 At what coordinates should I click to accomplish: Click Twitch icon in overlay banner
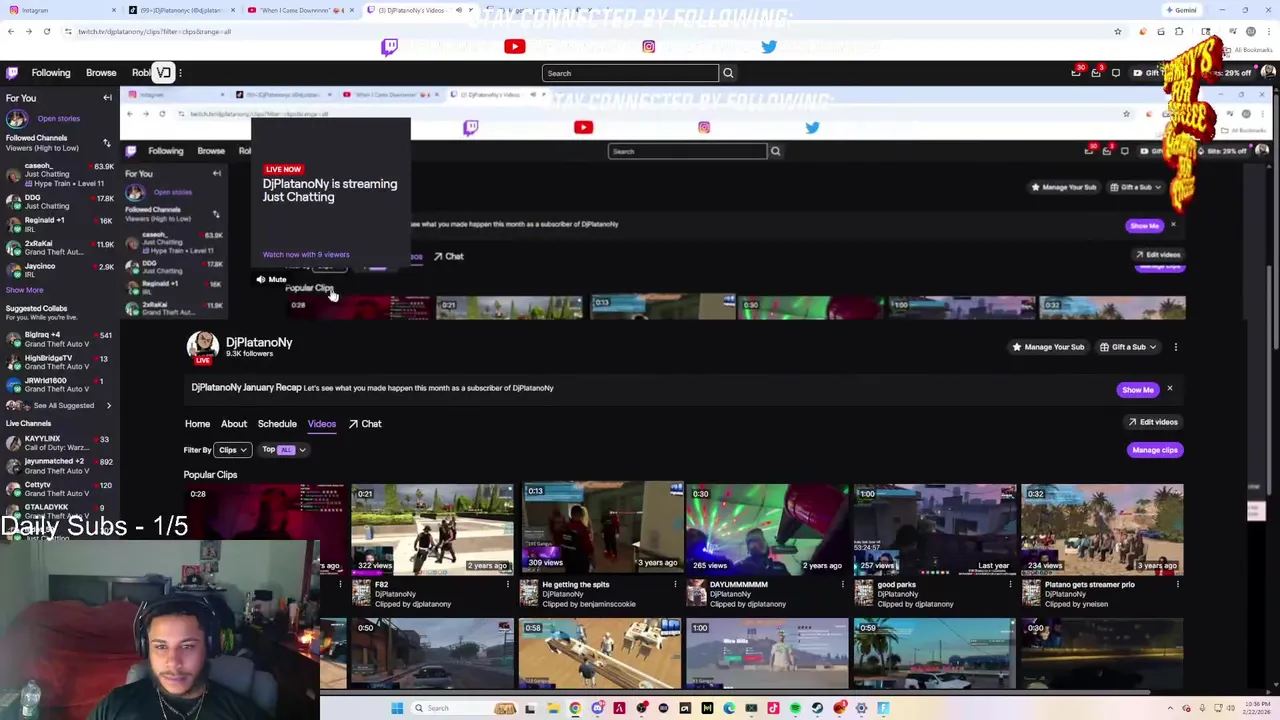pyautogui.click(x=390, y=47)
